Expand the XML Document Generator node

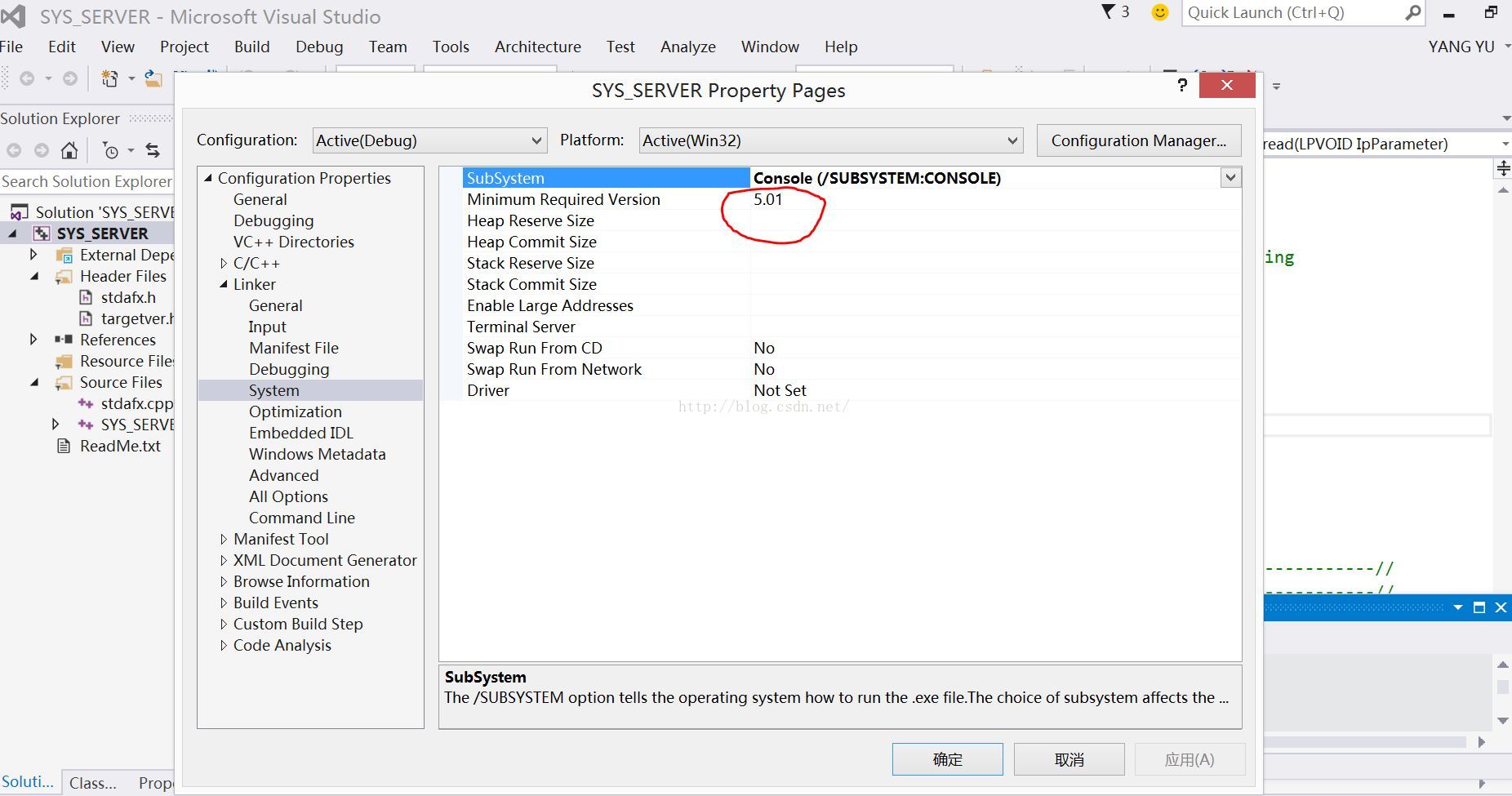click(224, 560)
